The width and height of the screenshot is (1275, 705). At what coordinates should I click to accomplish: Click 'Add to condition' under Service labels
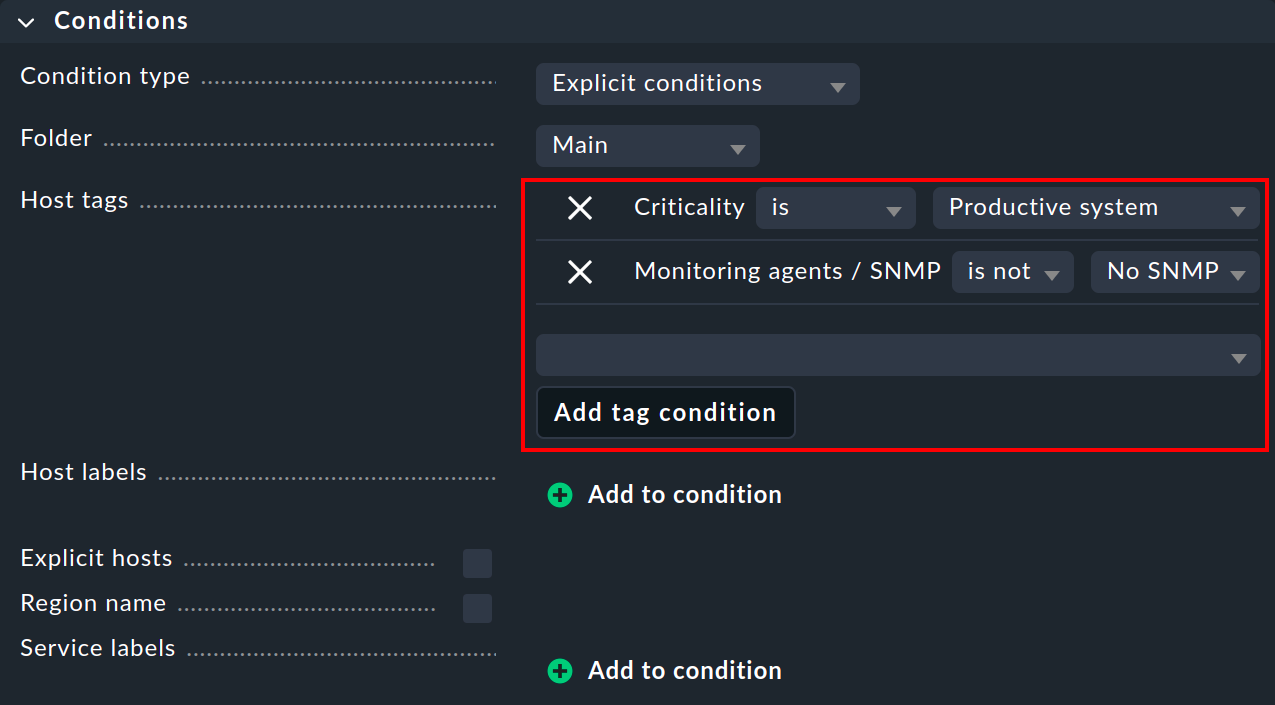point(684,671)
